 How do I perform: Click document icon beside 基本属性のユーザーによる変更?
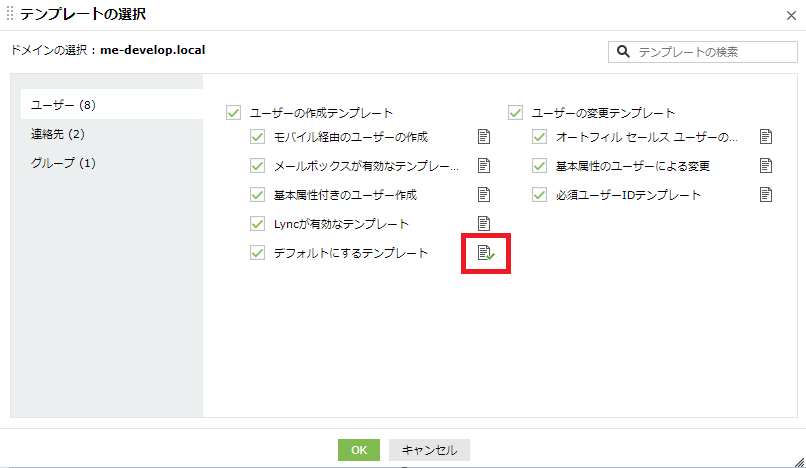[x=766, y=166]
